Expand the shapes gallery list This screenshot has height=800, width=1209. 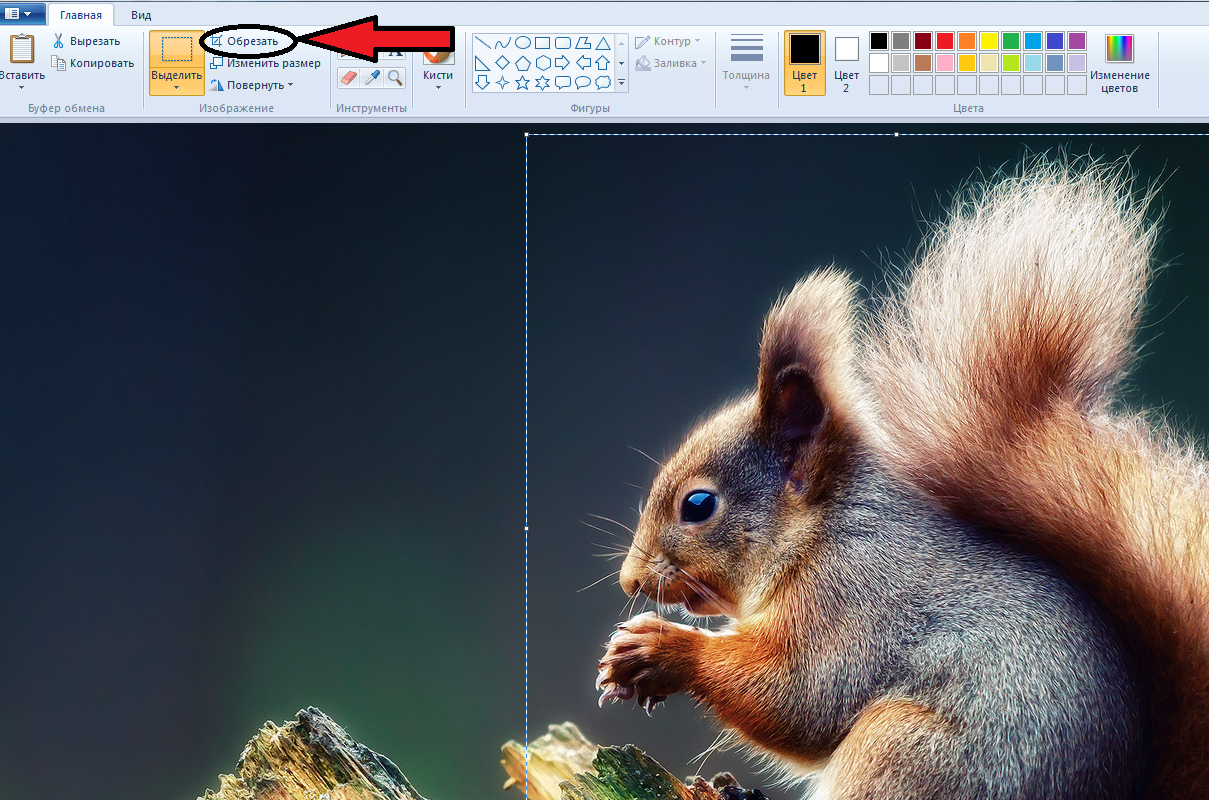[621, 83]
